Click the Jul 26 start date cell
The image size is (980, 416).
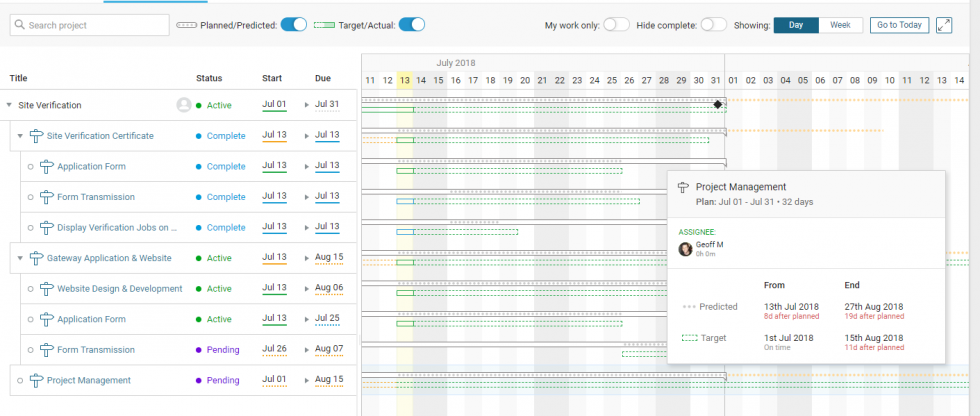click(274, 350)
